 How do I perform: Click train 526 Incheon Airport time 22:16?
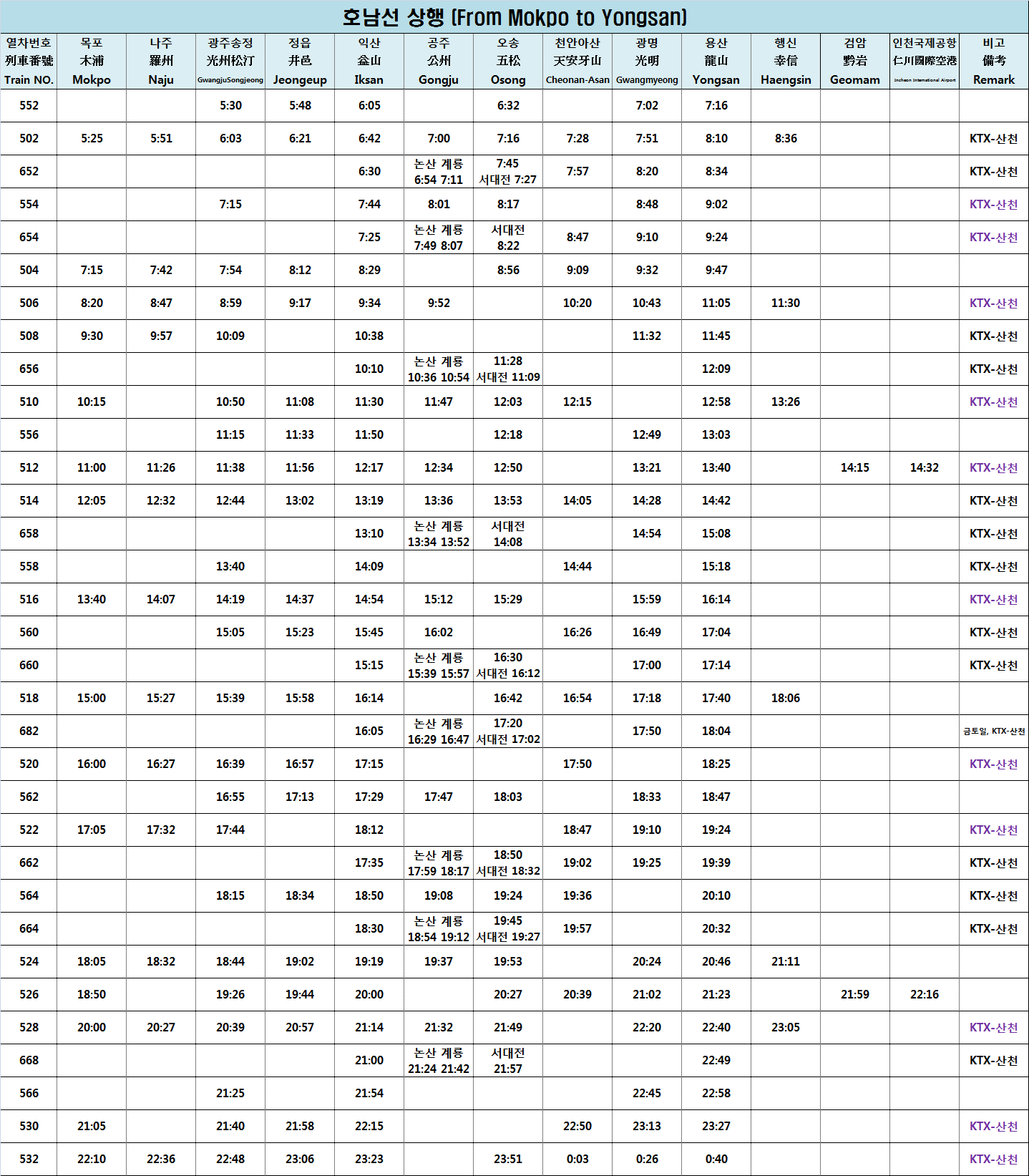pyautogui.click(x=925, y=995)
